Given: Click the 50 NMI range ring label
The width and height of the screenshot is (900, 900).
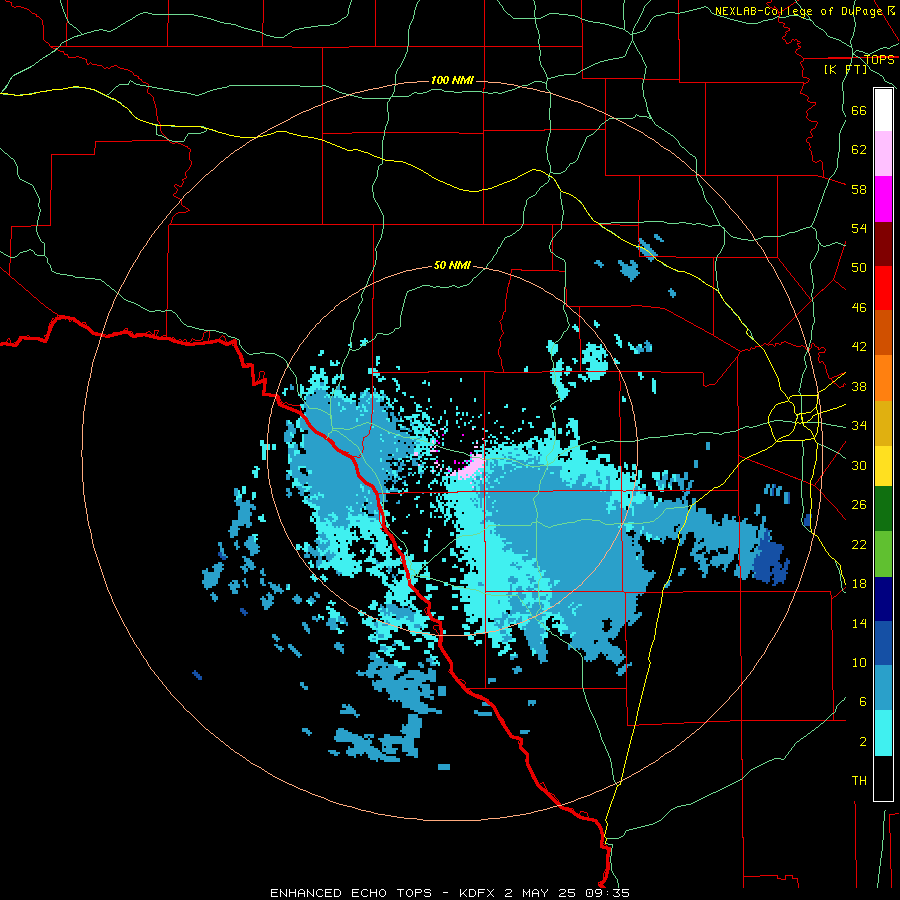Looking at the screenshot, I should (x=452, y=265).
